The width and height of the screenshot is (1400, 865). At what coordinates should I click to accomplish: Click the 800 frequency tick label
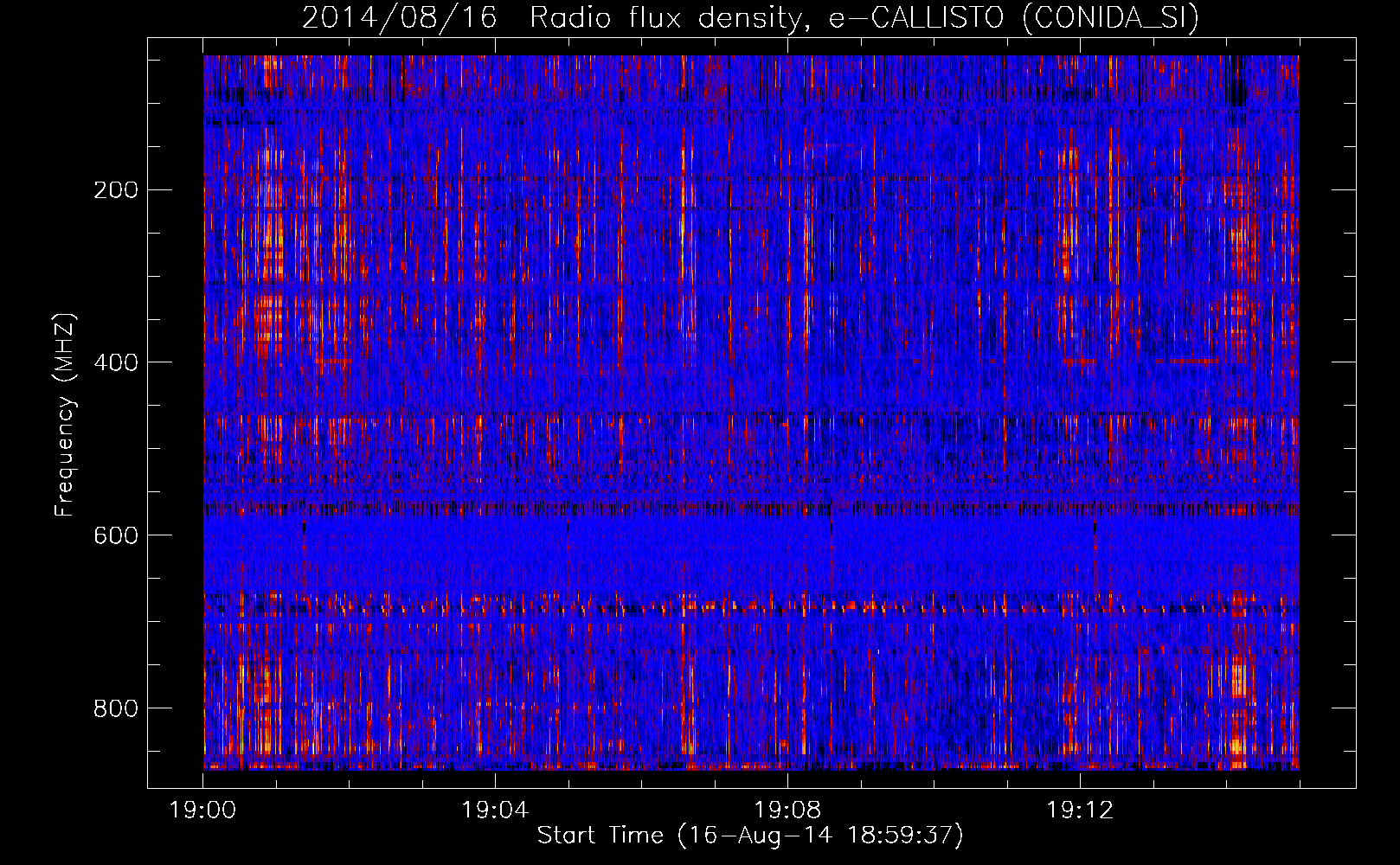click(115, 708)
